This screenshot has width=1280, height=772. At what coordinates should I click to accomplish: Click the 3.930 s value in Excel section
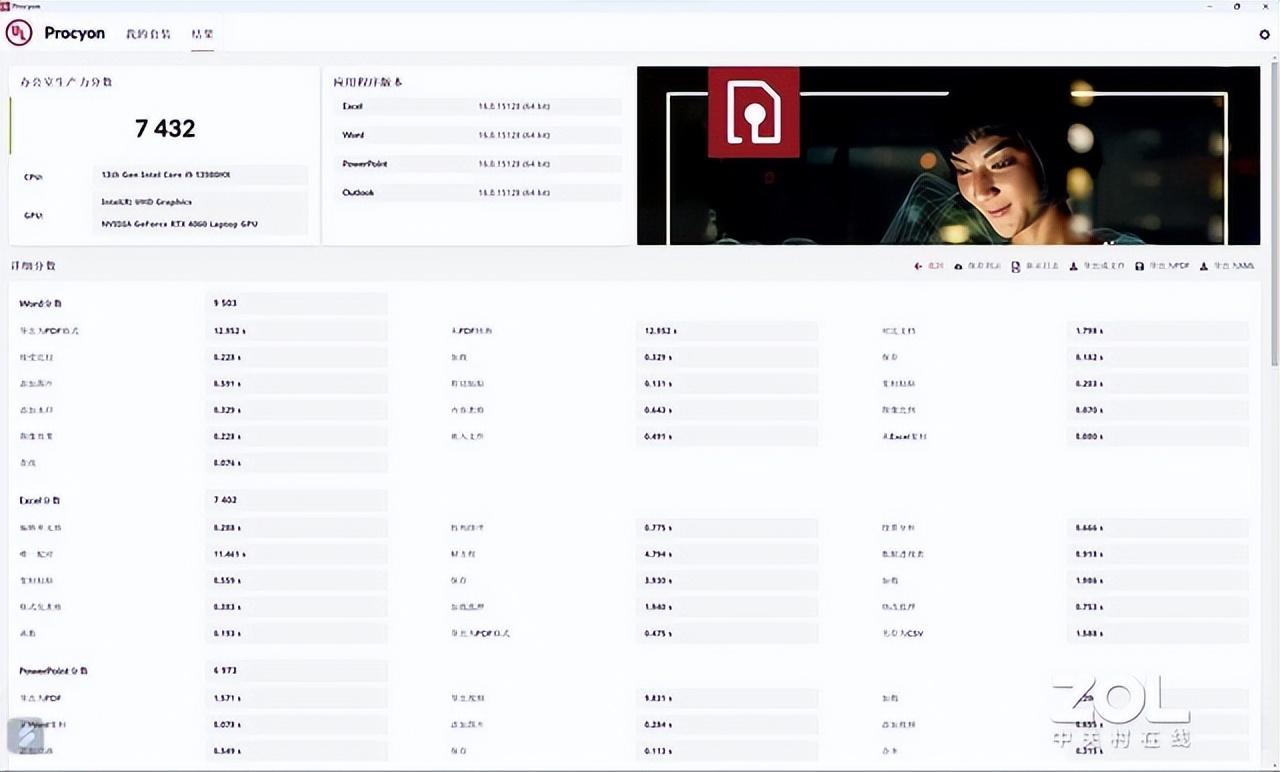[657, 580]
